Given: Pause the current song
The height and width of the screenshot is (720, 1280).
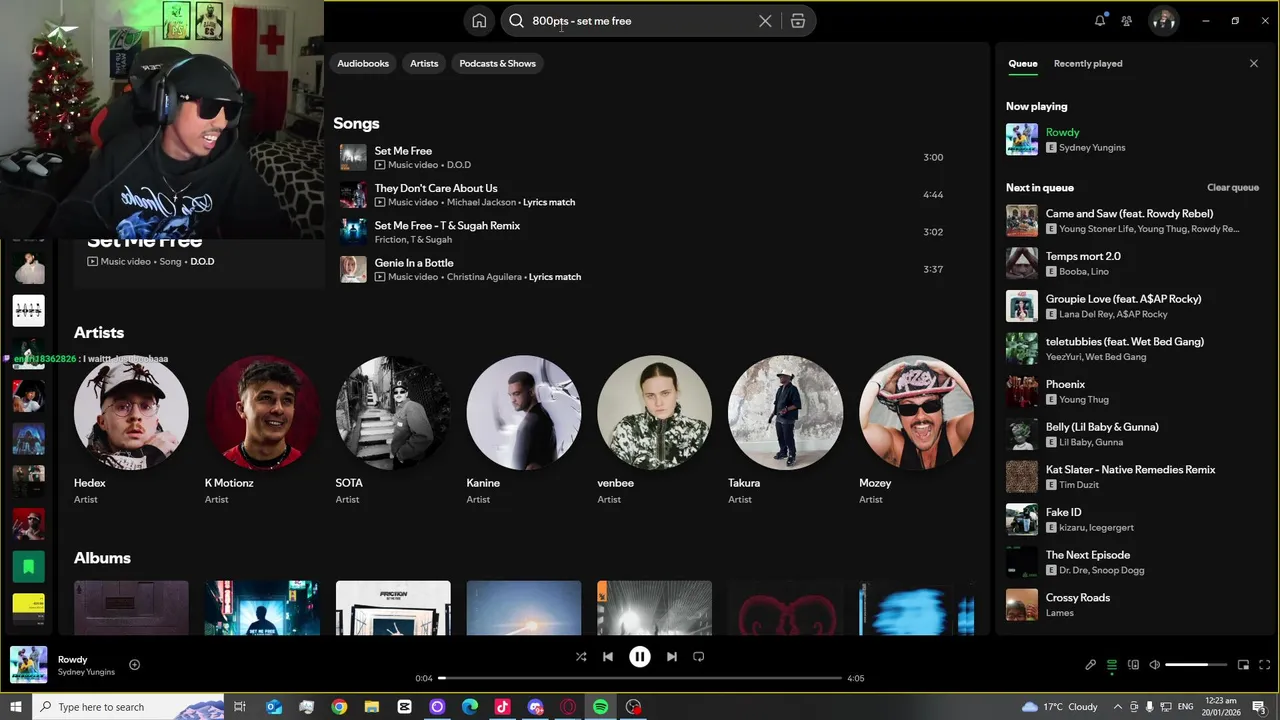Looking at the screenshot, I should pos(640,657).
